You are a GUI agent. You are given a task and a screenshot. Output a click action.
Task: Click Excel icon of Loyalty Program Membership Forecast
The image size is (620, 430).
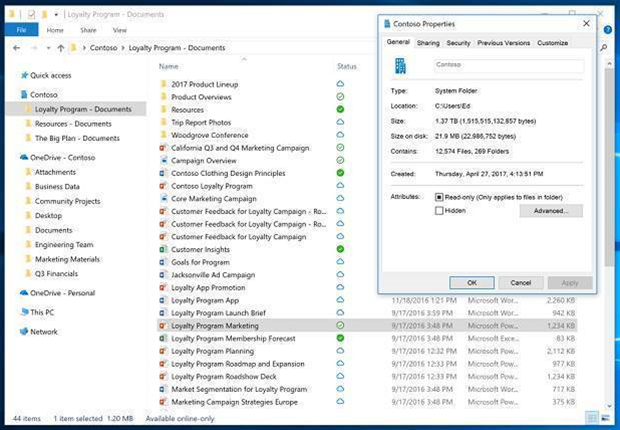pos(163,339)
